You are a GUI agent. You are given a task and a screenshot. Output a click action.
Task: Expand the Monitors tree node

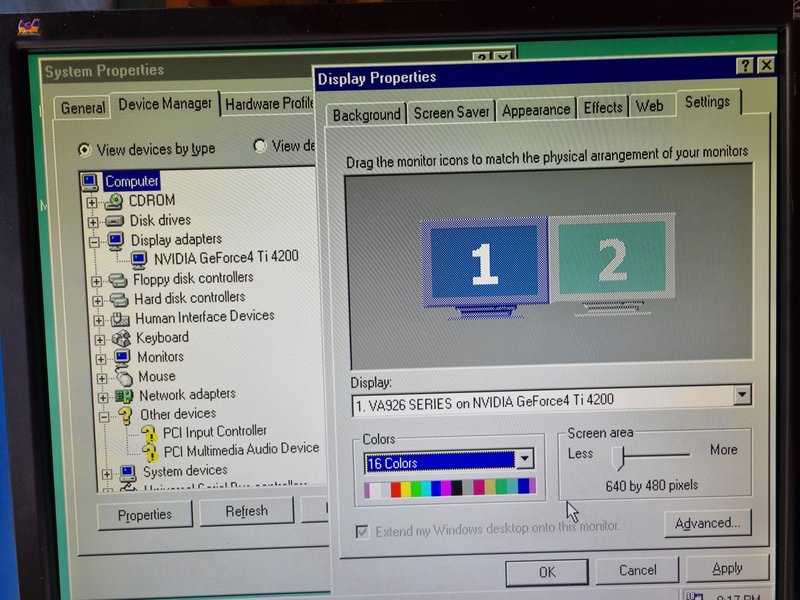[101, 360]
